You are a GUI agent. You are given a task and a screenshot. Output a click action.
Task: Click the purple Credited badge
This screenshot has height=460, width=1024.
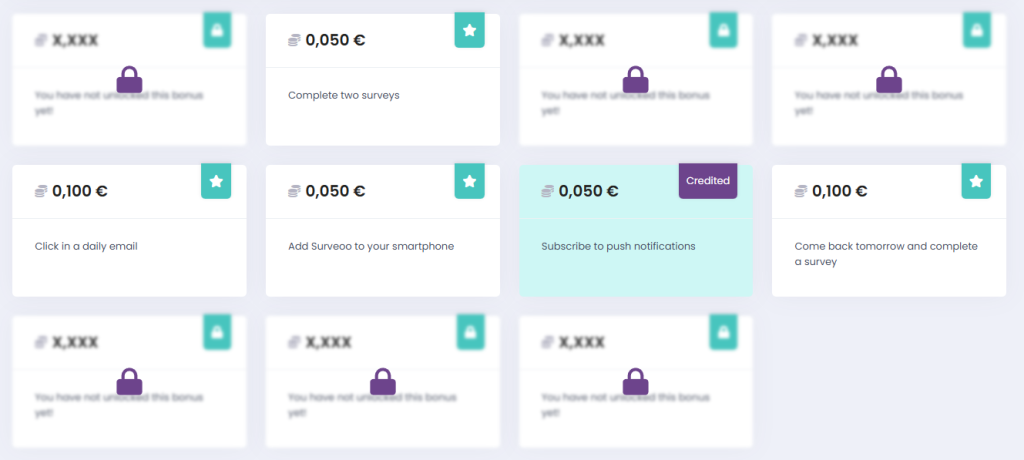pyautogui.click(x=708, y=181)
